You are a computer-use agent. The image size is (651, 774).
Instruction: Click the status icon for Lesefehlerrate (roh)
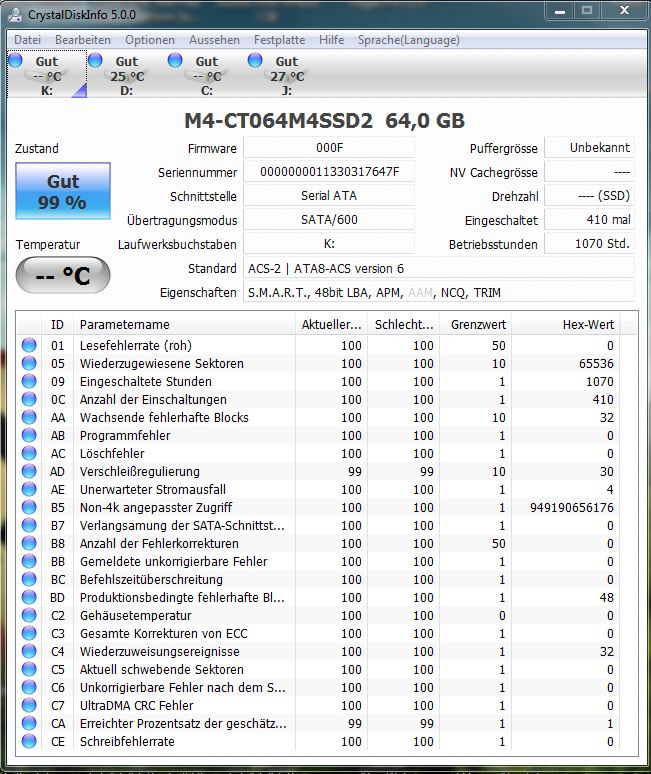[29, 345]
